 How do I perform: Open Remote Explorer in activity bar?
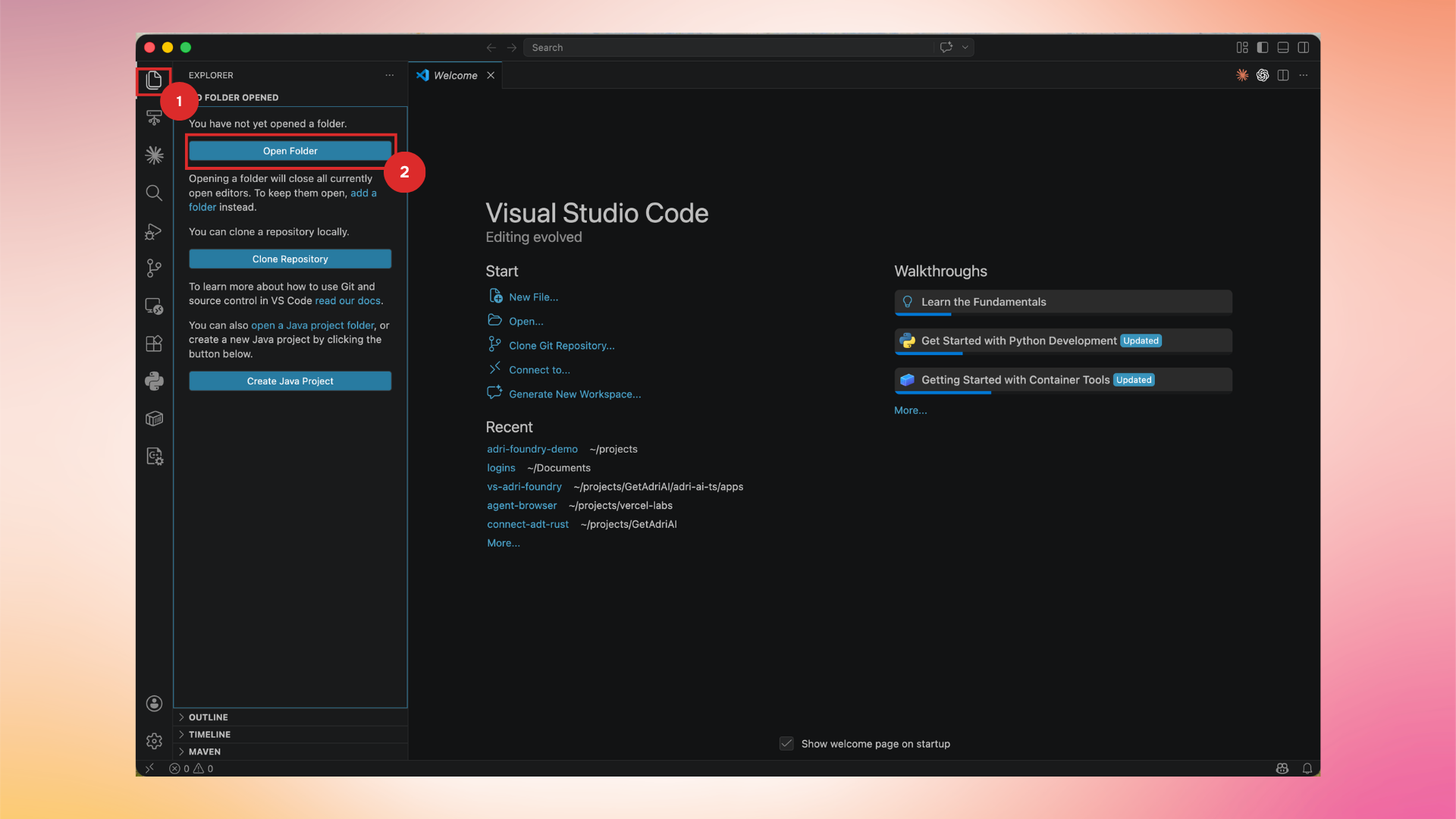pyautogui.click(x=154, y=306)
